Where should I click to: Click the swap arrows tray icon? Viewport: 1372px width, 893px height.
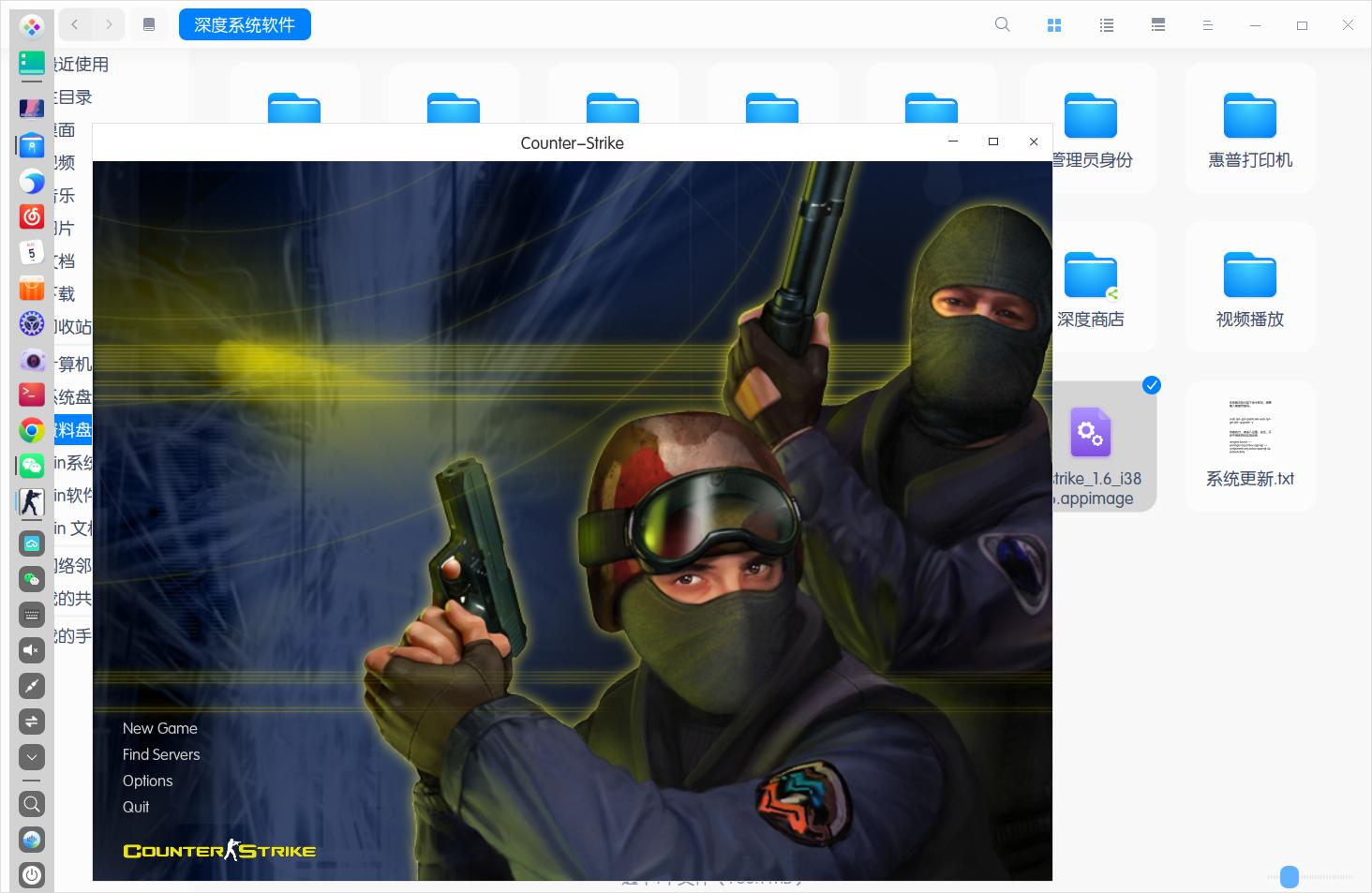[32, 722]
